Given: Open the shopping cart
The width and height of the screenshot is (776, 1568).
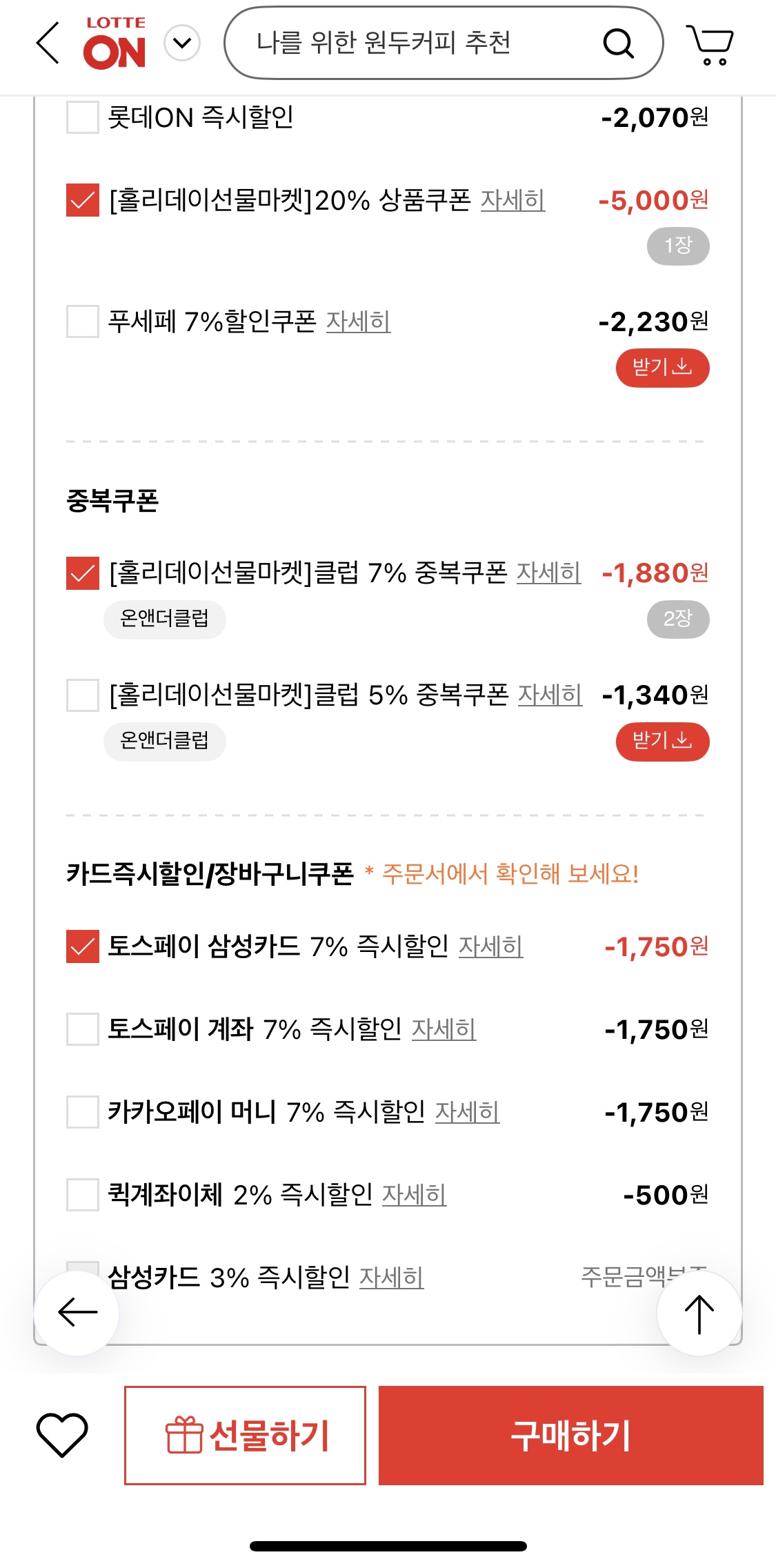Looking at the screenshot, I should point(710,44).
